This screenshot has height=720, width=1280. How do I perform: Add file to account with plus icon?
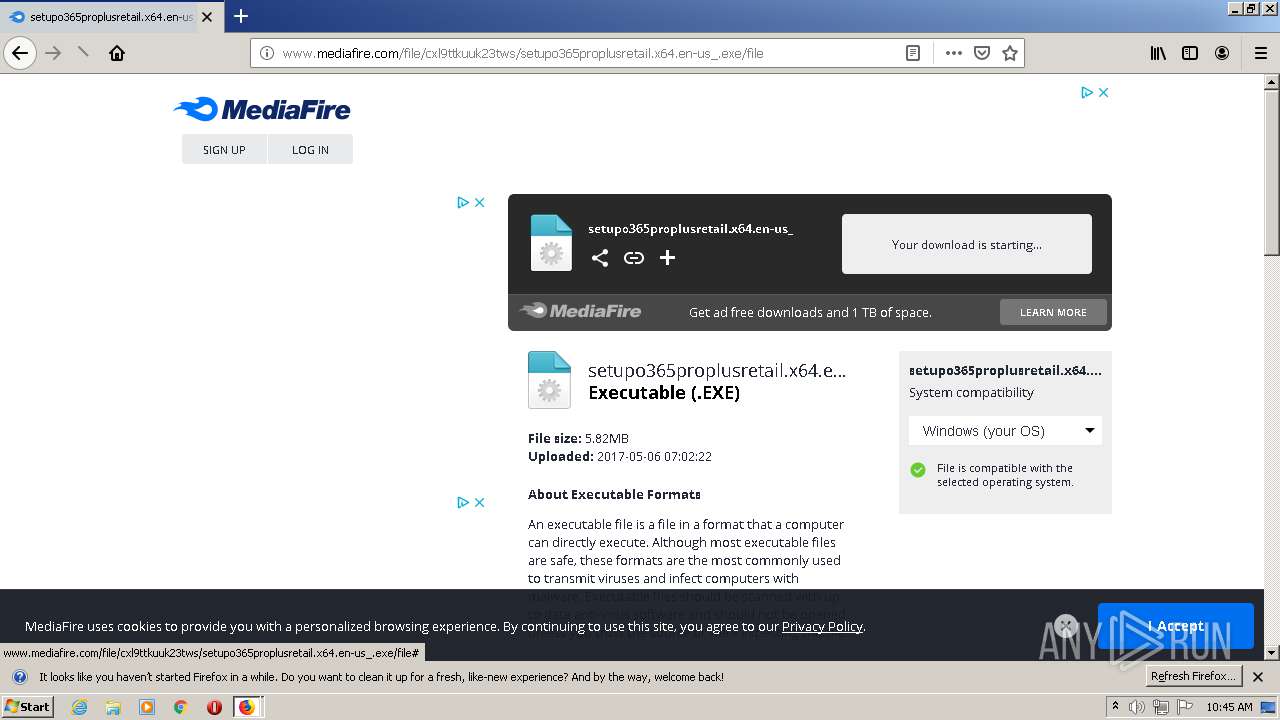(668, 258)
